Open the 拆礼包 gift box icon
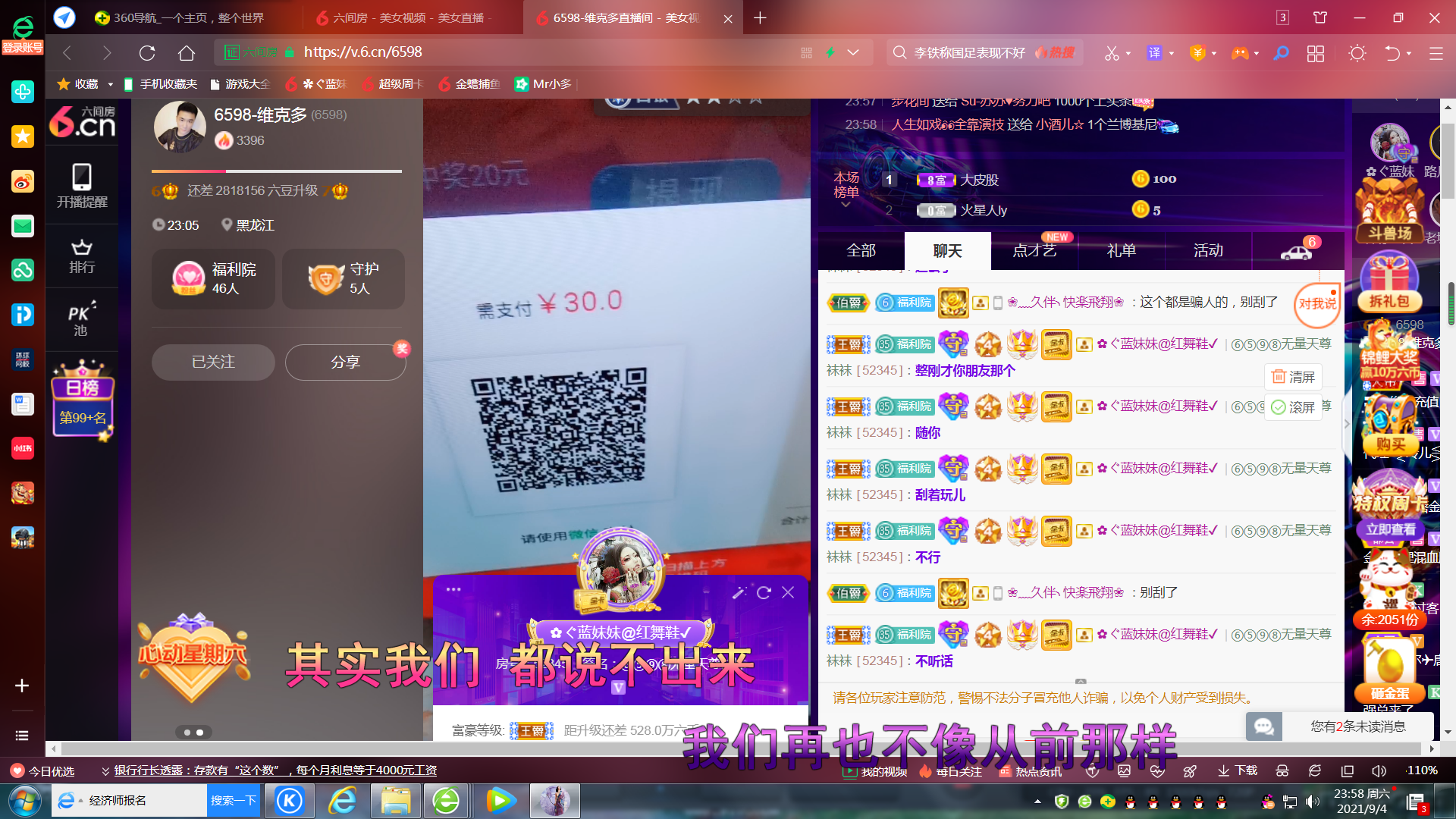 (x=1389, y=282)
